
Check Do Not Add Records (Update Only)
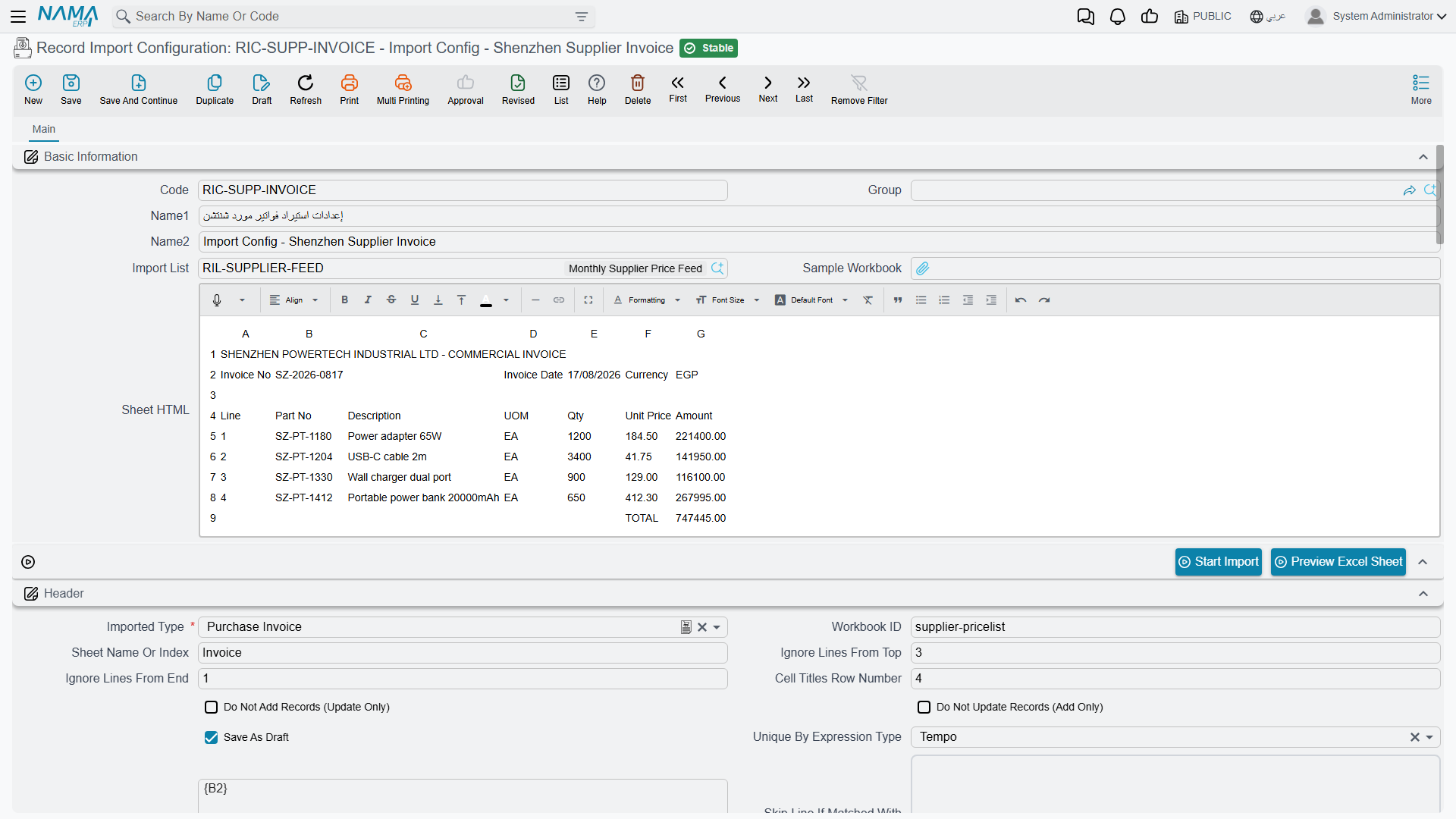click(212, 708)
